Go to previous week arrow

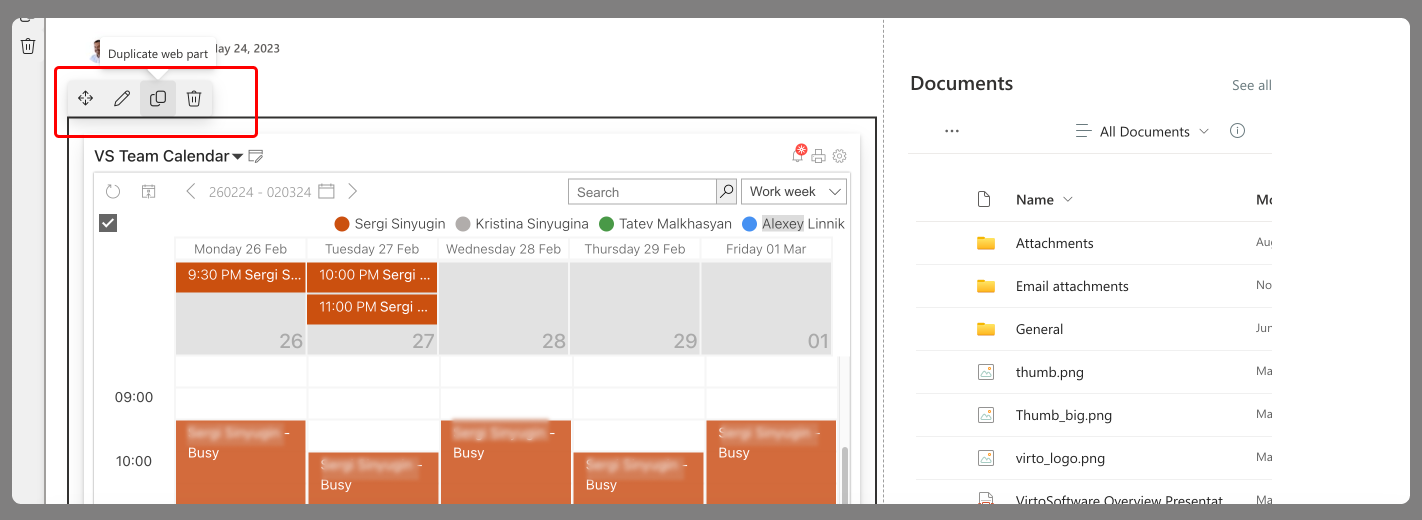coord(190,191)
